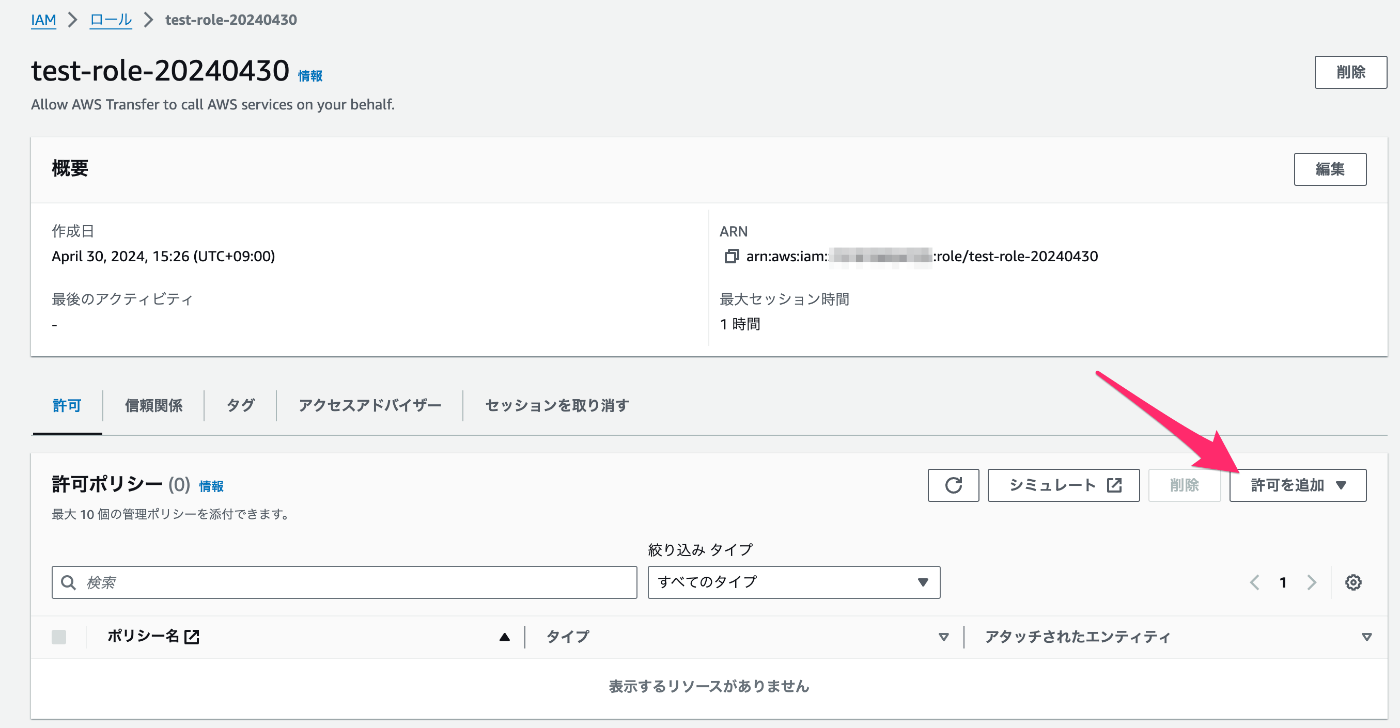Image resolution: width=1400 pixels, height=728 pixels.
Task: Open the すべてのタイプ filter dropdown
Action: (x=794, y=582)
